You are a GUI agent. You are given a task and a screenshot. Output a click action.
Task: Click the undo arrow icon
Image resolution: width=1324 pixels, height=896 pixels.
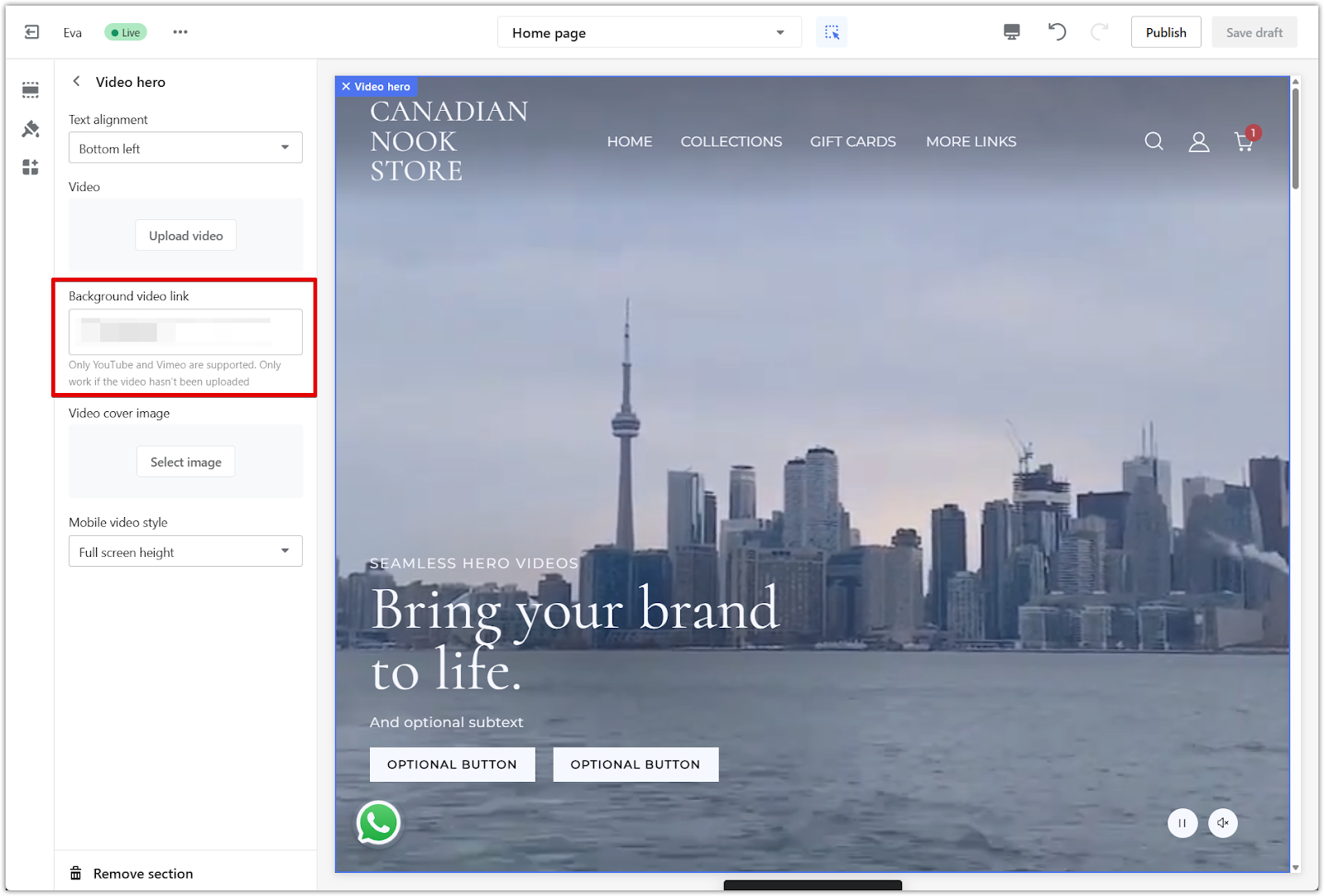(x=1057, y=32)
